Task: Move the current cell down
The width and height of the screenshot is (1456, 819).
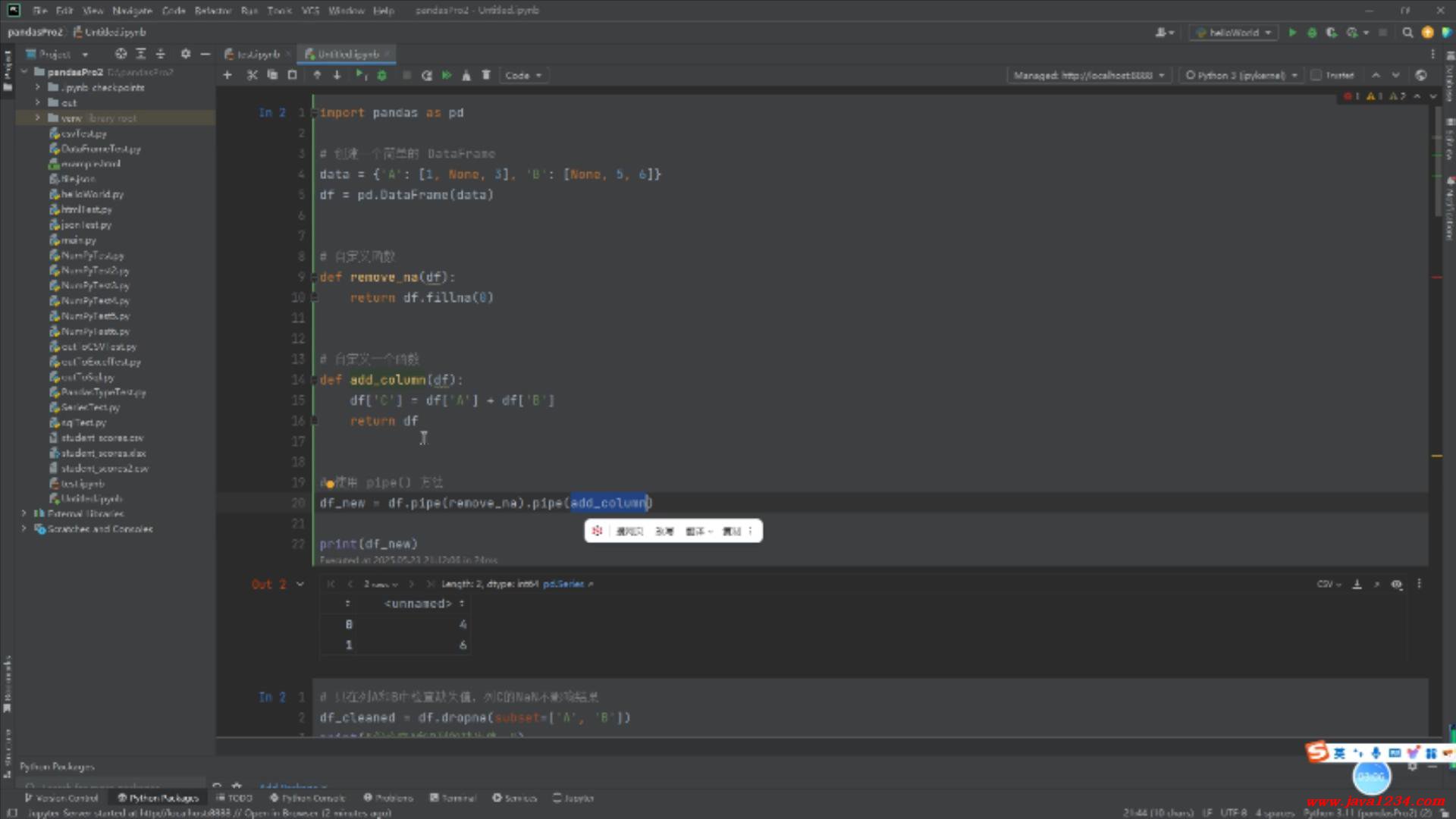Action: (337, 75)
